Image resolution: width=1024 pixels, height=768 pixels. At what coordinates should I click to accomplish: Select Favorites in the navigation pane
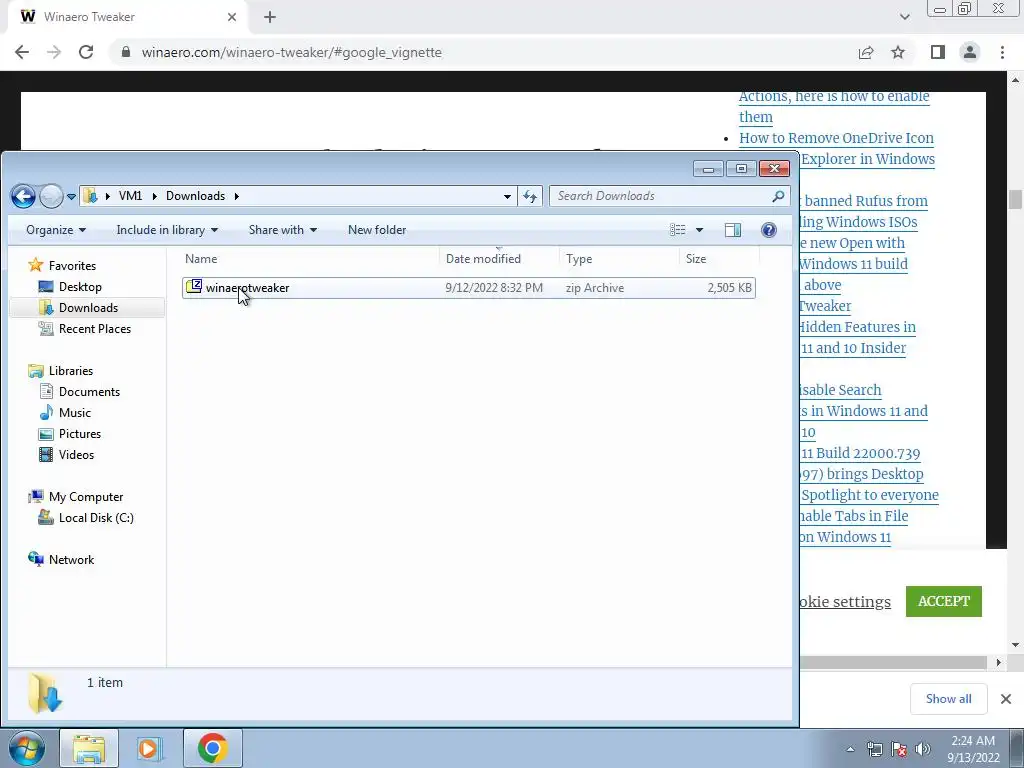point(72,266)
